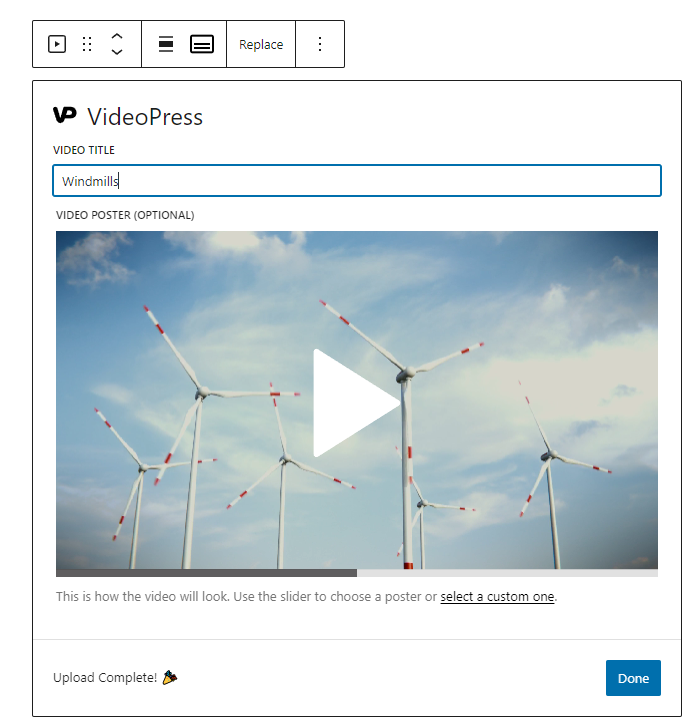Click the Replace button in the toolbar

pos(261,44)
